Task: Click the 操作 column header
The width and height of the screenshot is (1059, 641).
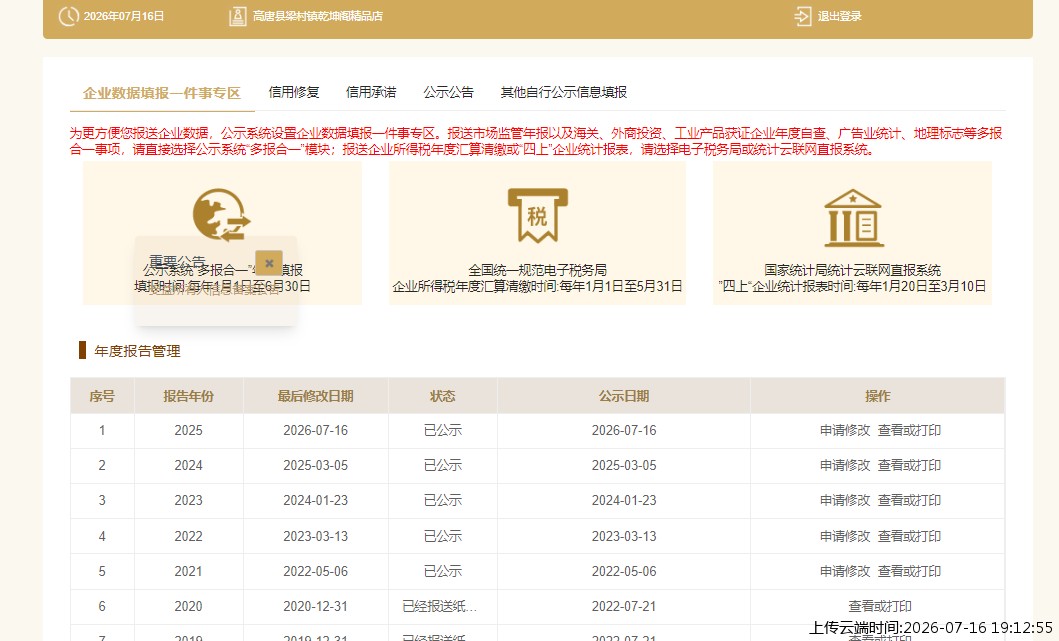Action: point(877,396)
